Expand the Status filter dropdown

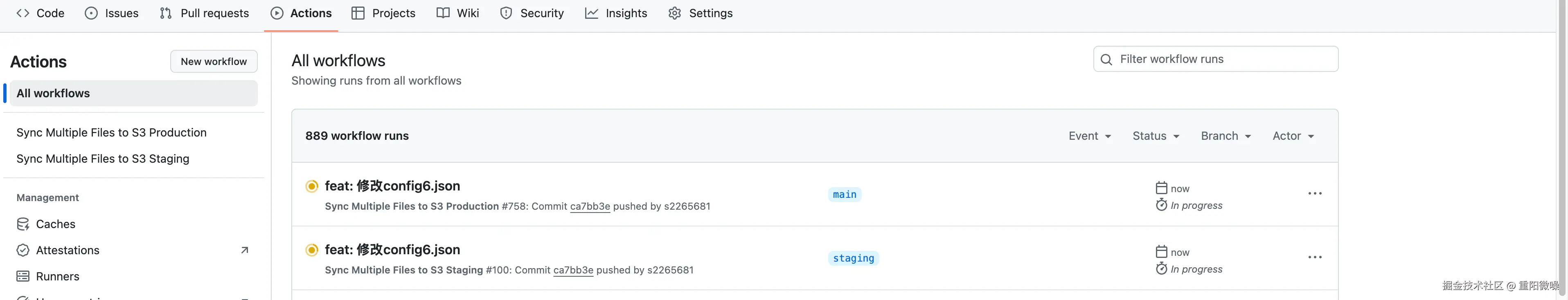tap(1155, 136)
